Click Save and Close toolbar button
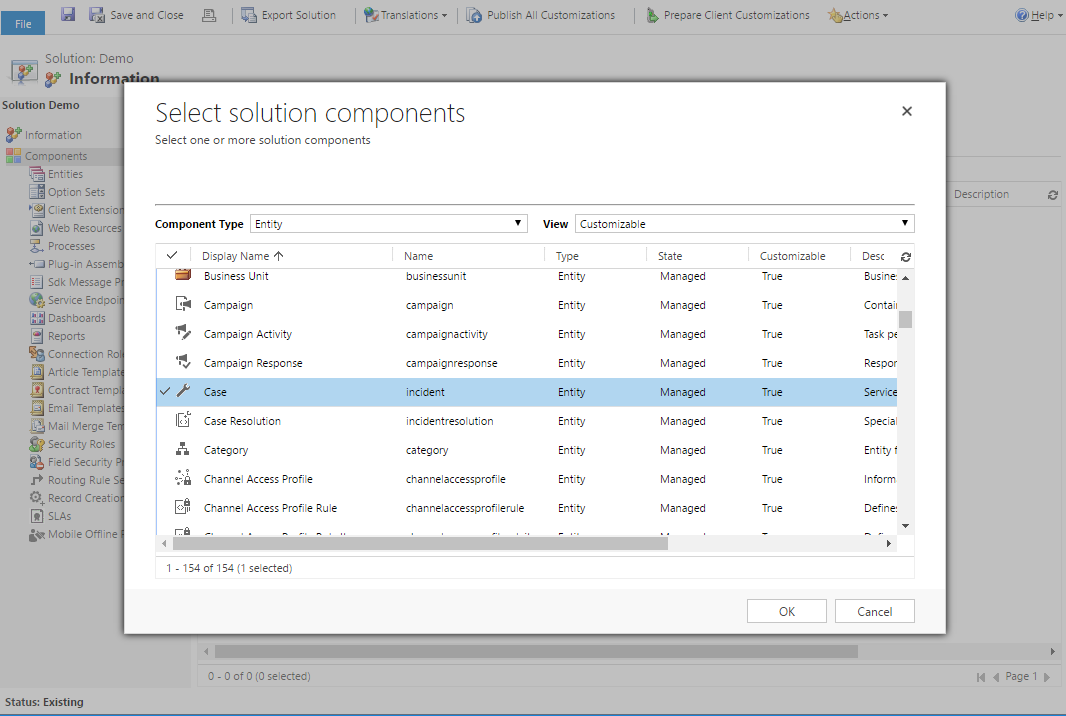Screen dimensions: 1066x716 coord(137,15)
